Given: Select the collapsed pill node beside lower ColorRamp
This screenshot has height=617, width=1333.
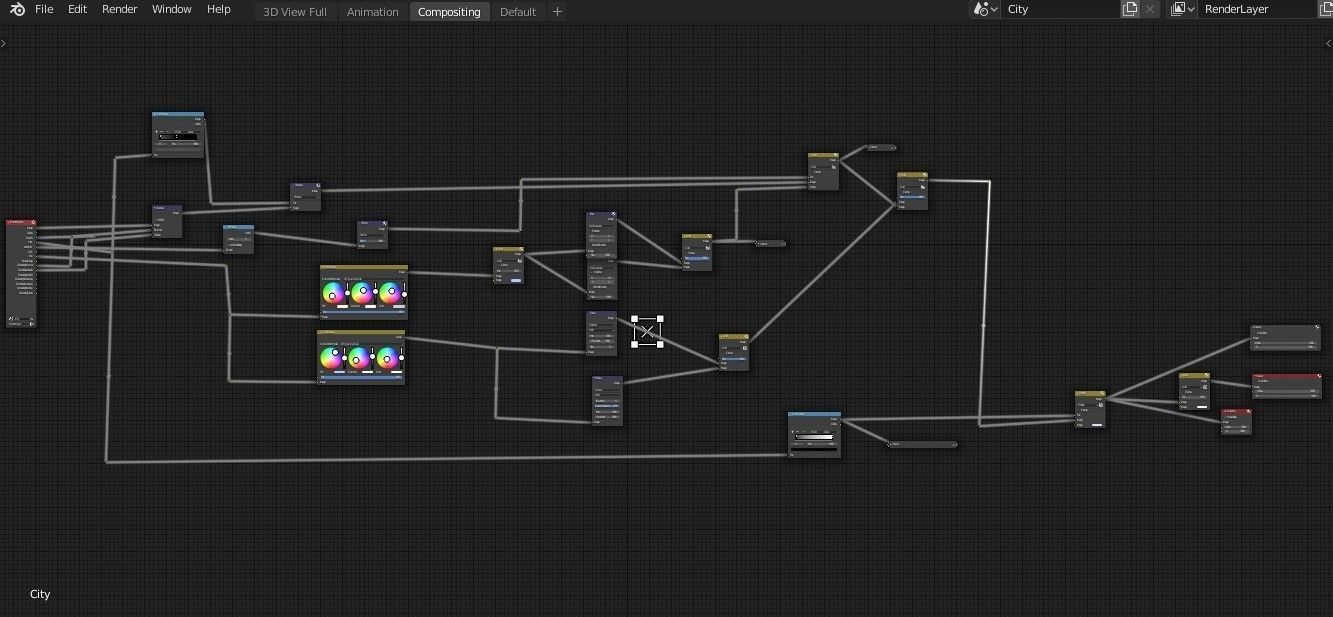Looking at the screenshot, I should 922,444.
